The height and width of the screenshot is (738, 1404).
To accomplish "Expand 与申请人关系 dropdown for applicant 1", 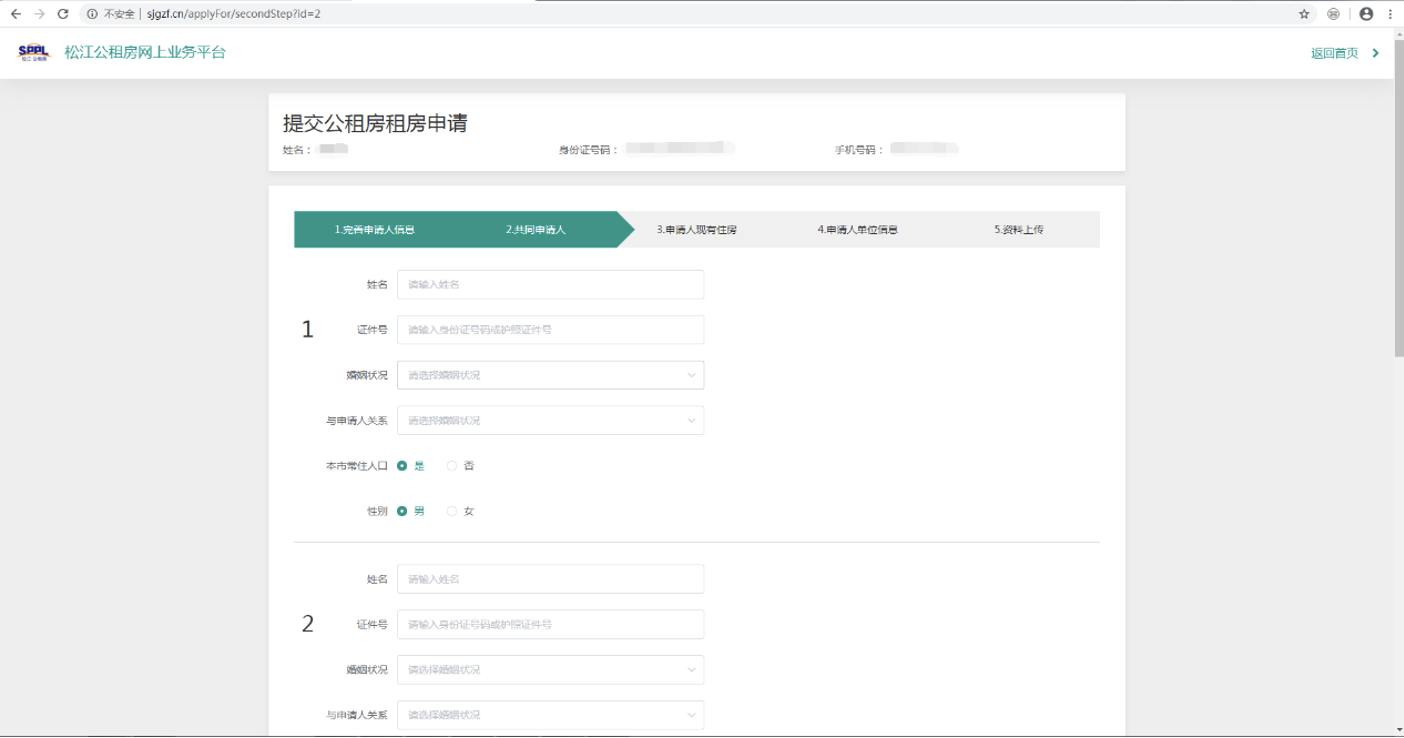I will point(550,421).
